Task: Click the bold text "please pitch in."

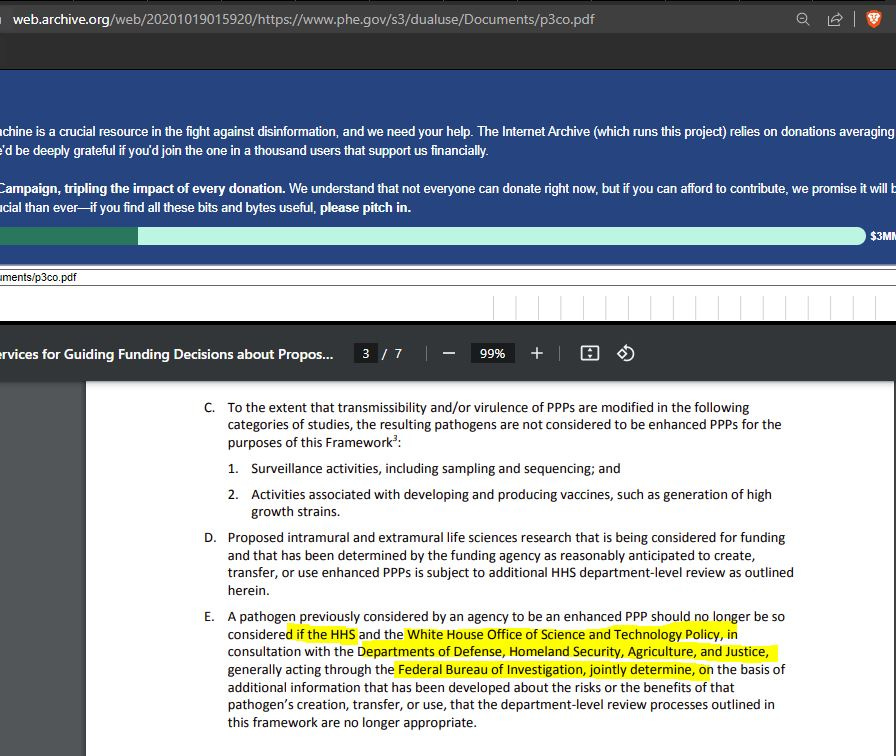Action: tap(365, 207)
